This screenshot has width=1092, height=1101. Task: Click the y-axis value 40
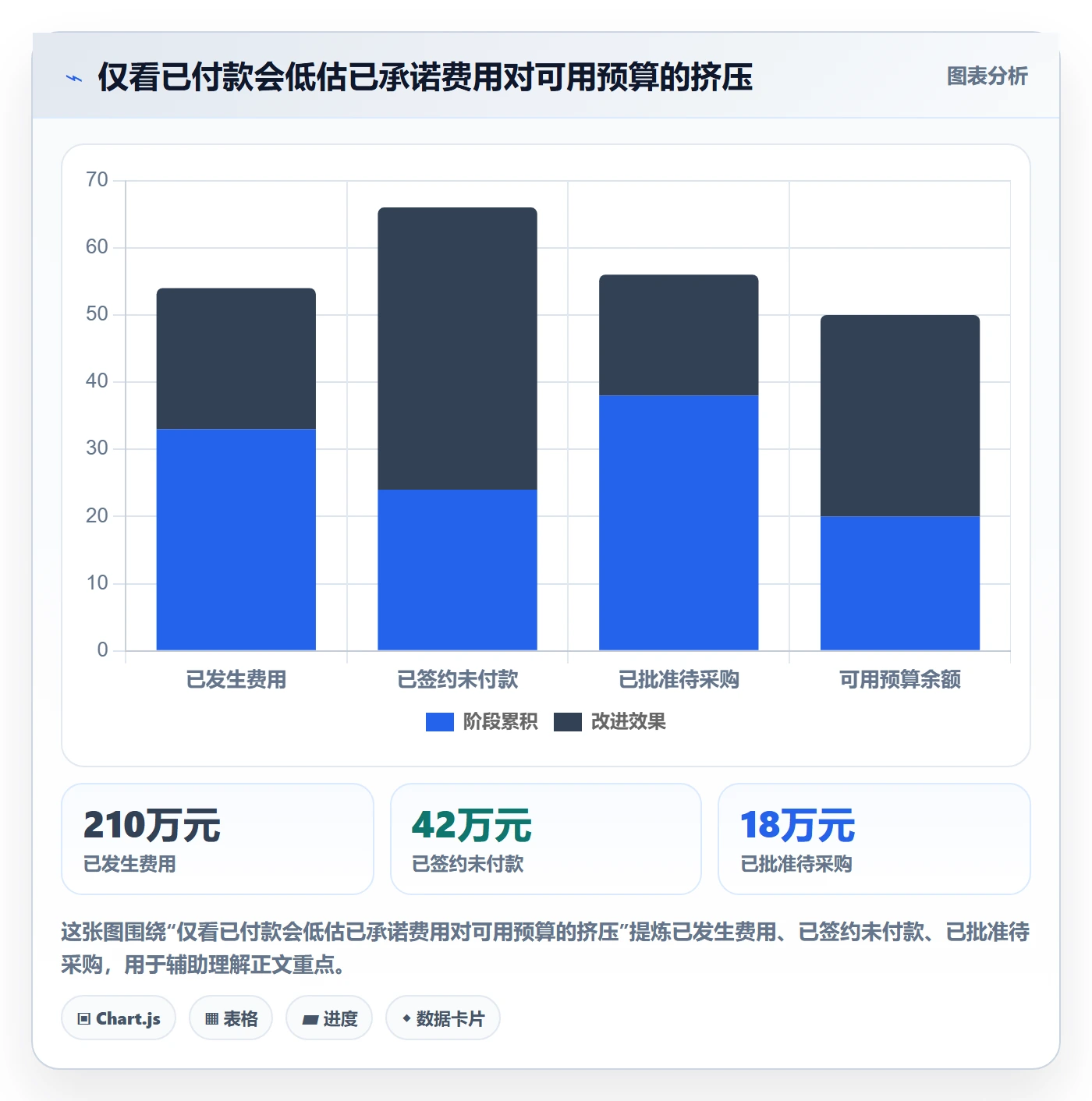coord(97,381)
